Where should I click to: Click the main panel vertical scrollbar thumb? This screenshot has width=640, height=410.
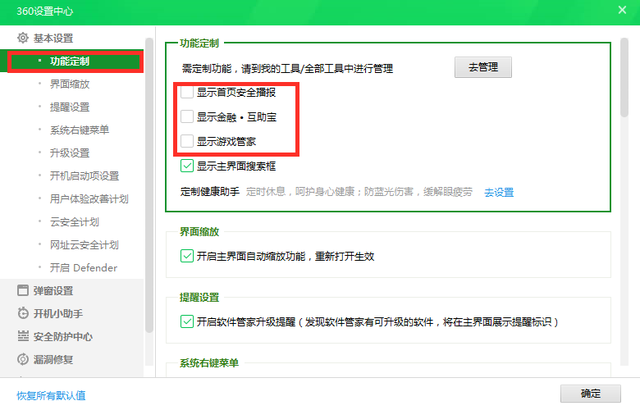point(624,78)
